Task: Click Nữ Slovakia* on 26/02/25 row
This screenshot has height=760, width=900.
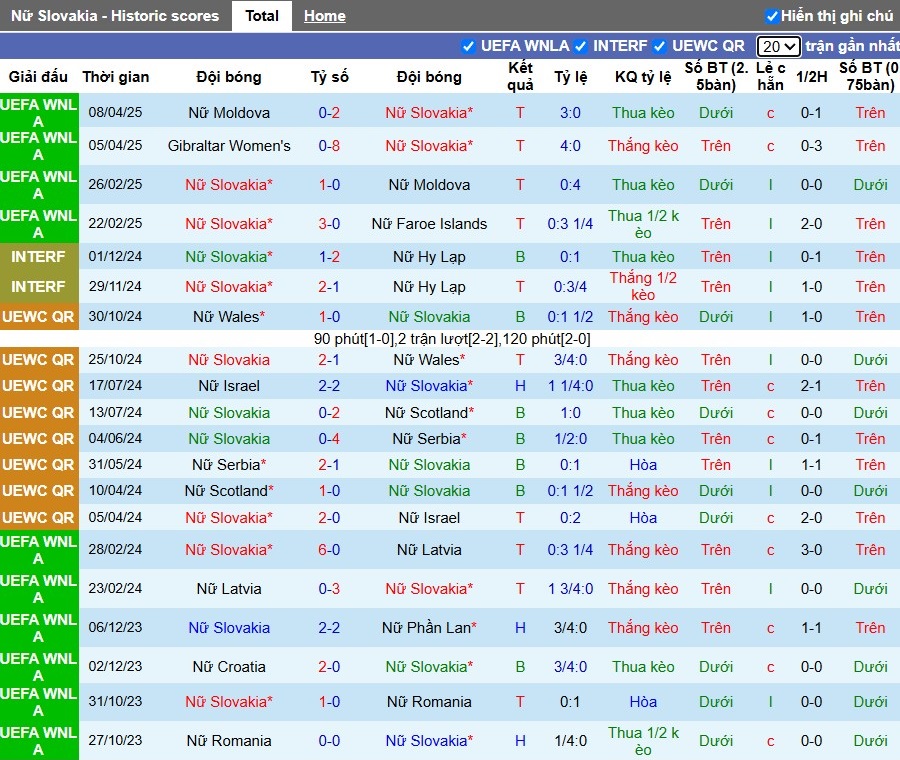Action: 229,185
